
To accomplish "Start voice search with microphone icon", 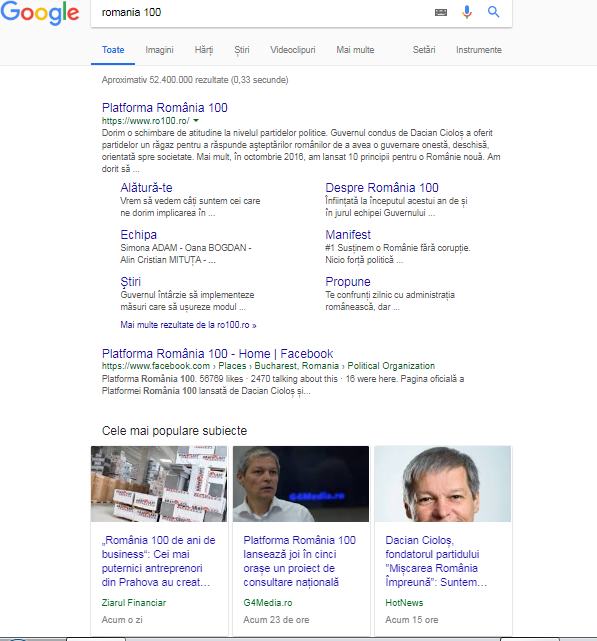I will [467, 12].
